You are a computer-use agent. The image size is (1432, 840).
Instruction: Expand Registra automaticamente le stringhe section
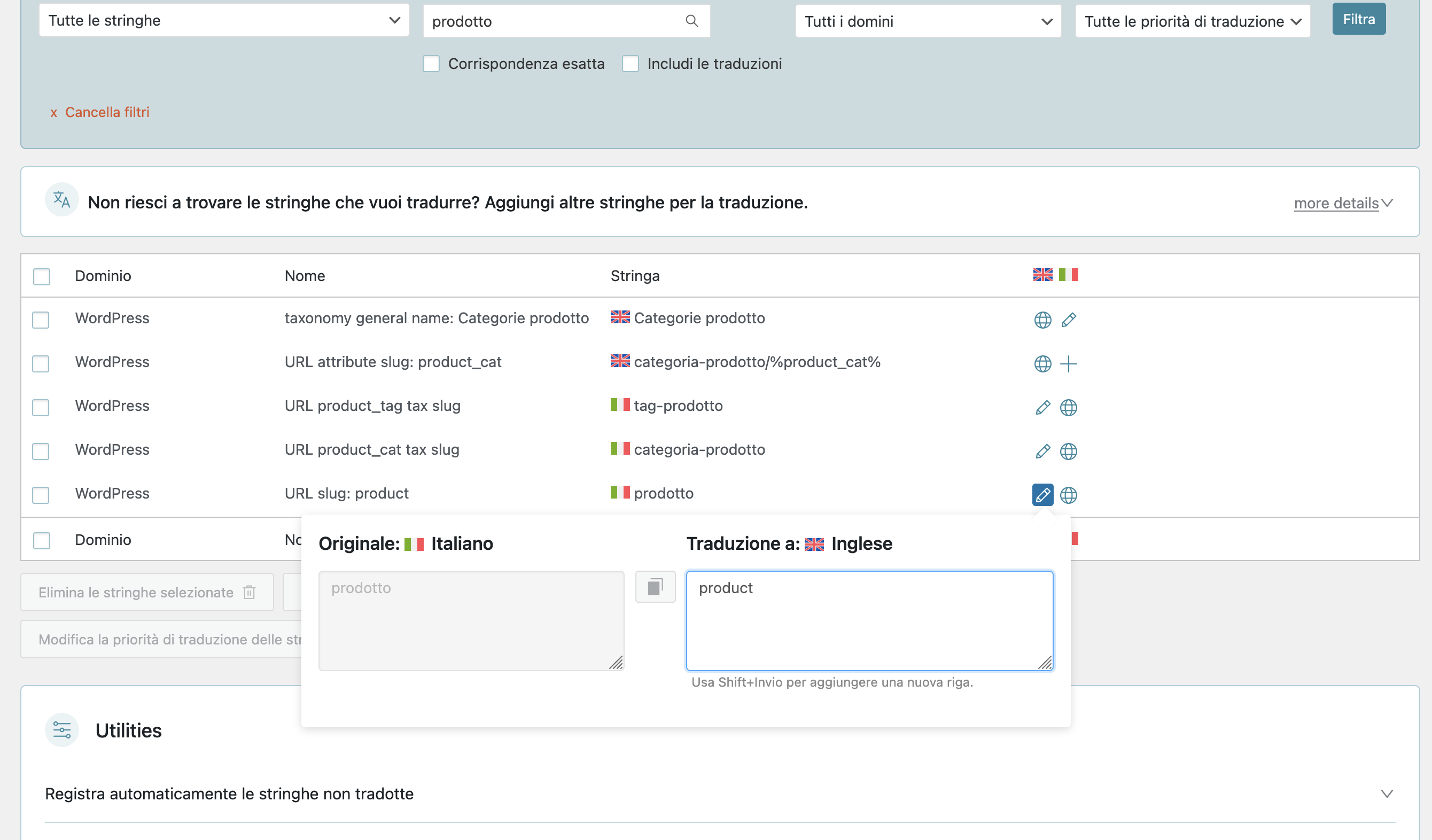click(1387, 794)
